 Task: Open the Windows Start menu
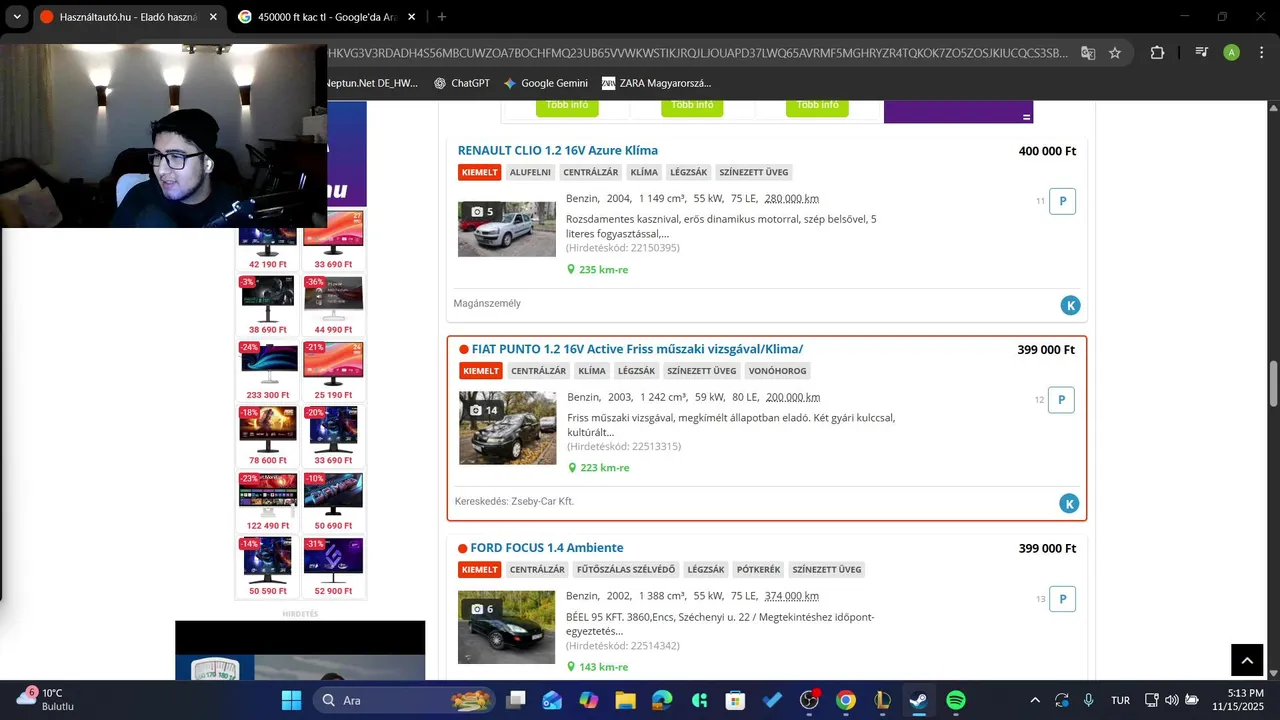point(291,700)
